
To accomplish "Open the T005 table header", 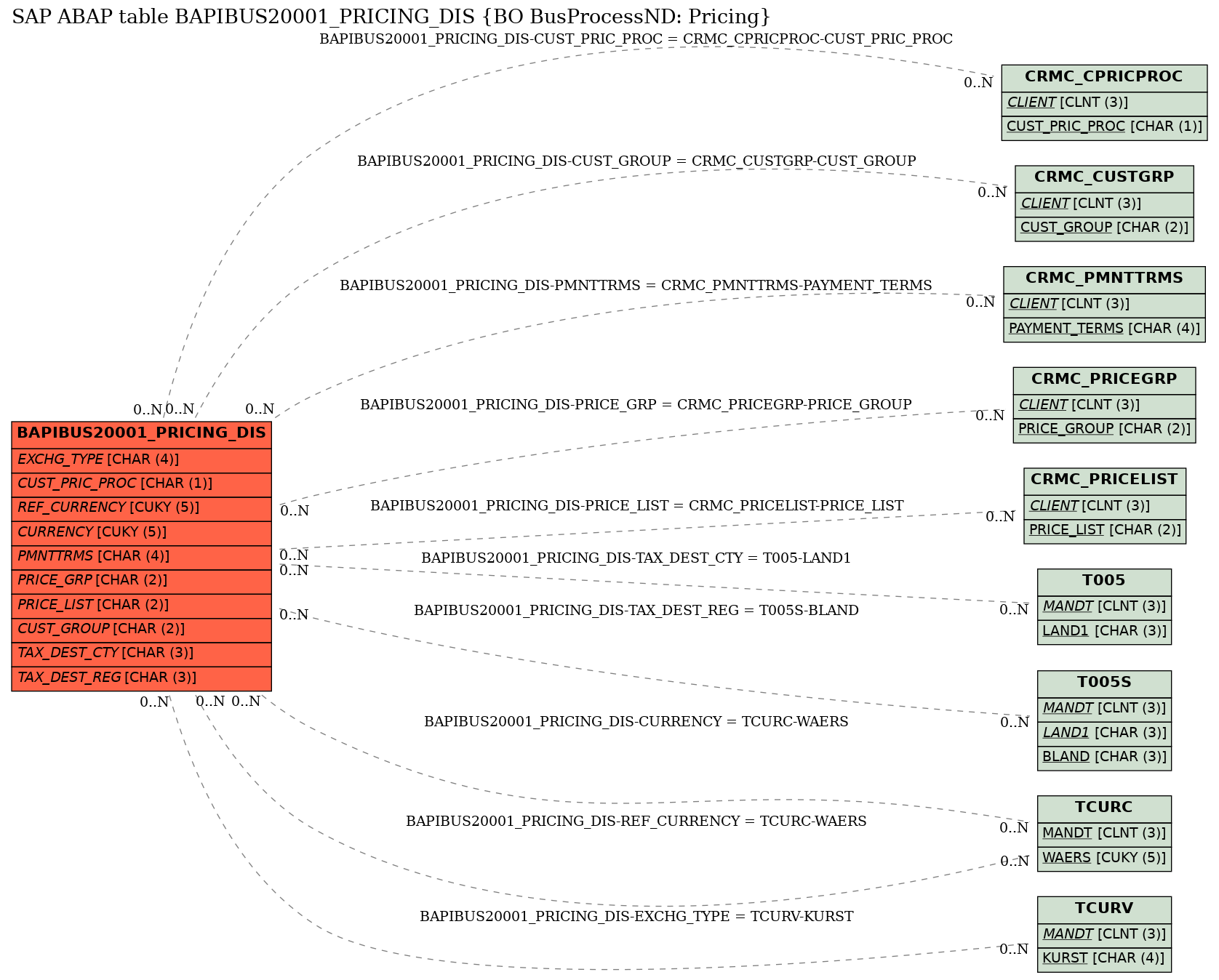I will tap(1104, 582).
